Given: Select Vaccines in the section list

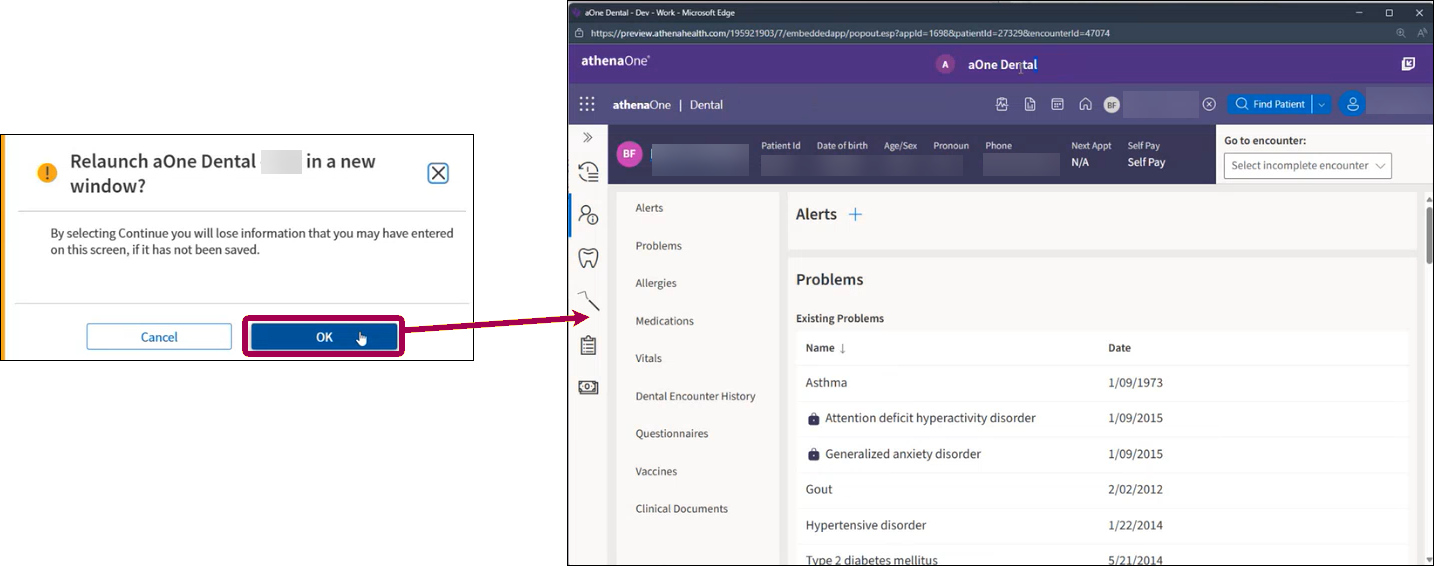Looking at the screenshot, I should click(x=656, y=471).
